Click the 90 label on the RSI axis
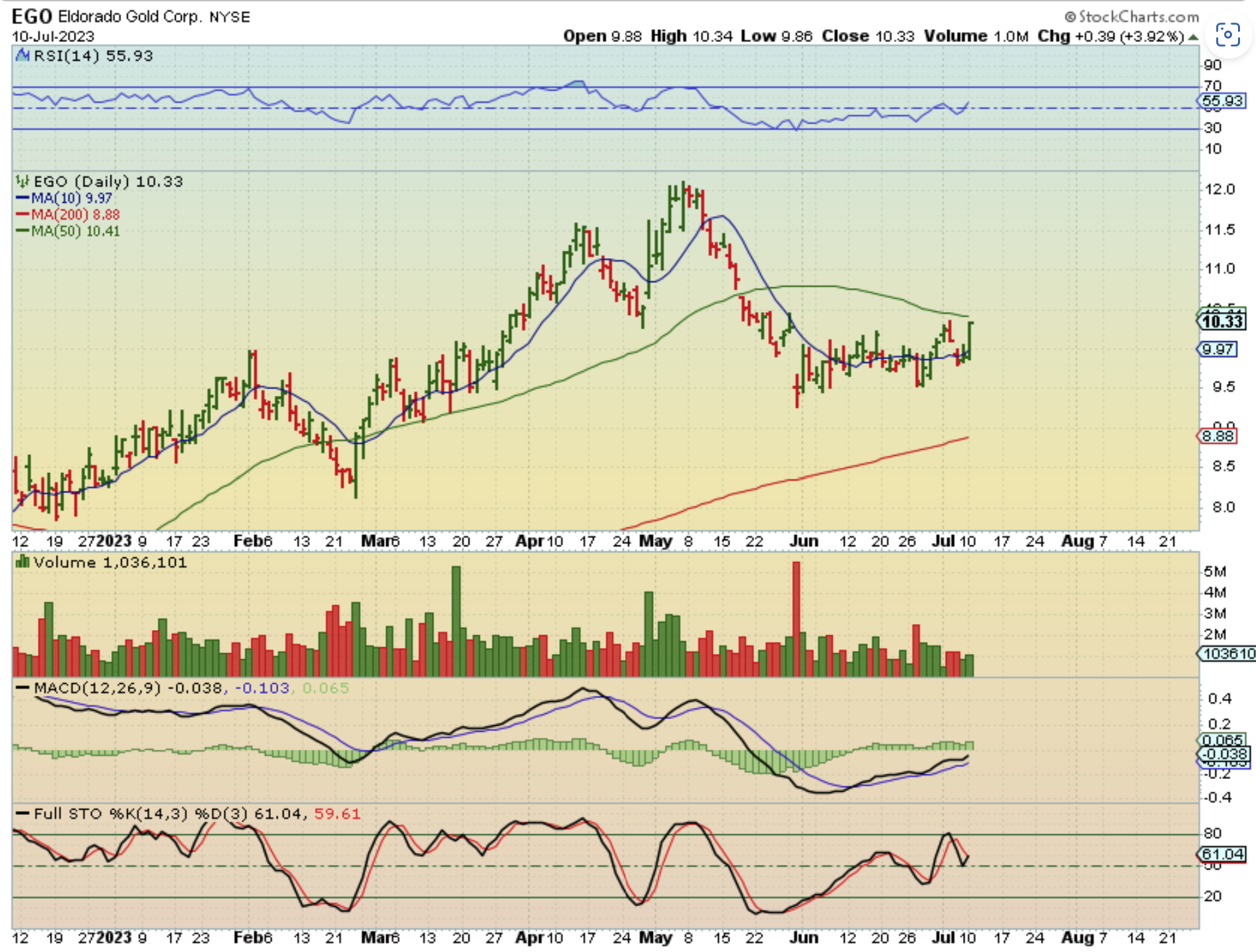Screen dimensions: 1256x952 point(1213,65)
